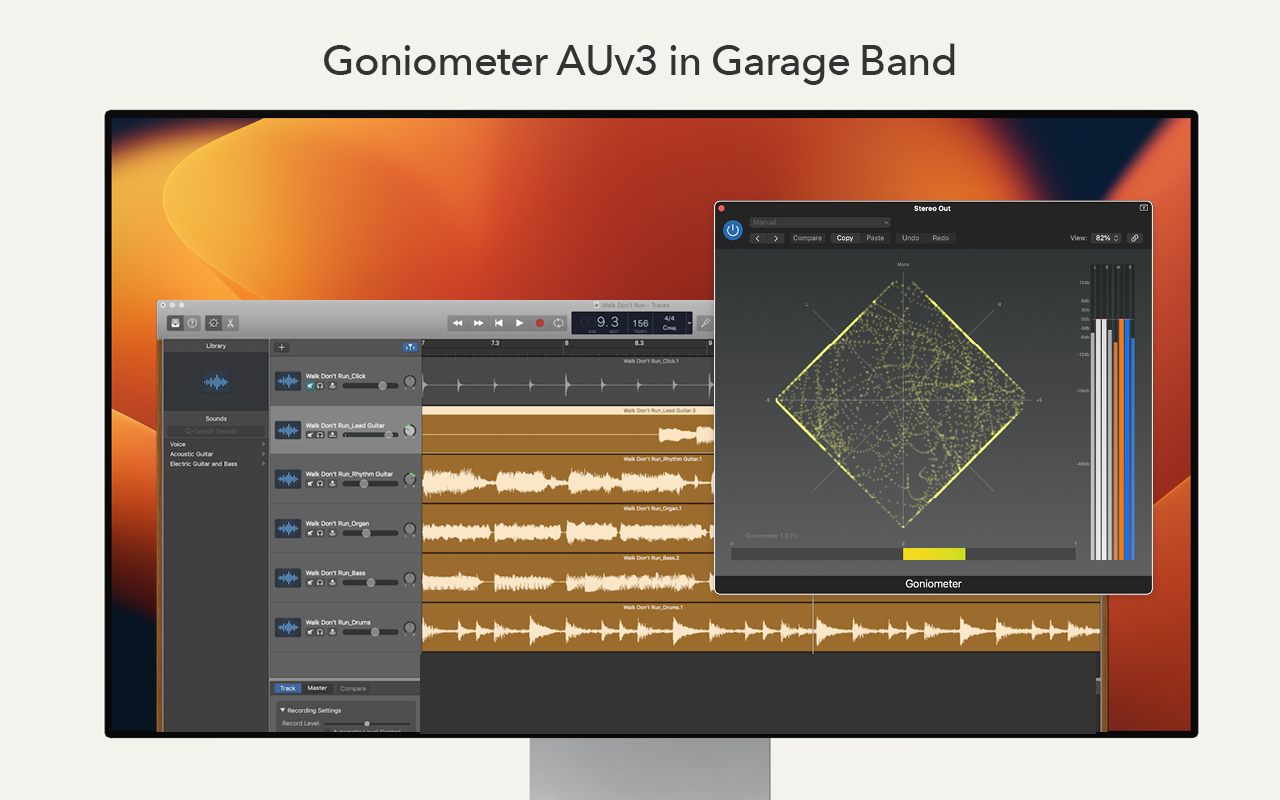The width and height of the screenshot is (1280, 800).
Task: Toggle Smart Controls dial button
Action: tap(213, 323)
